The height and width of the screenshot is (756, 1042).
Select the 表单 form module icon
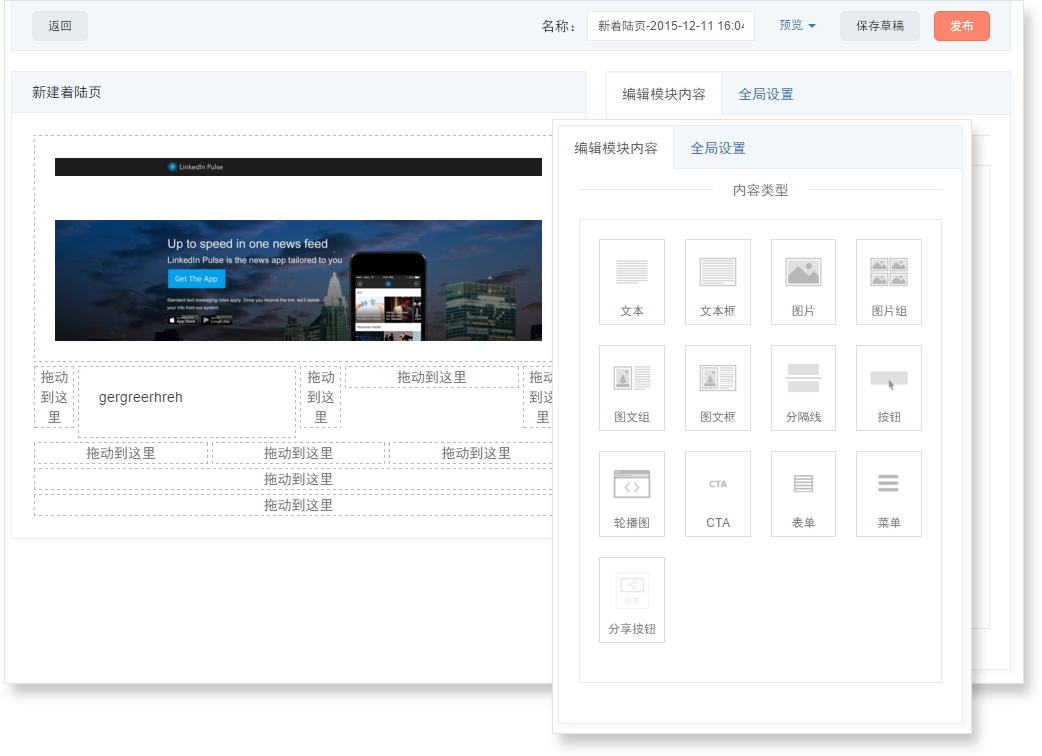click(x=803, y=493)
